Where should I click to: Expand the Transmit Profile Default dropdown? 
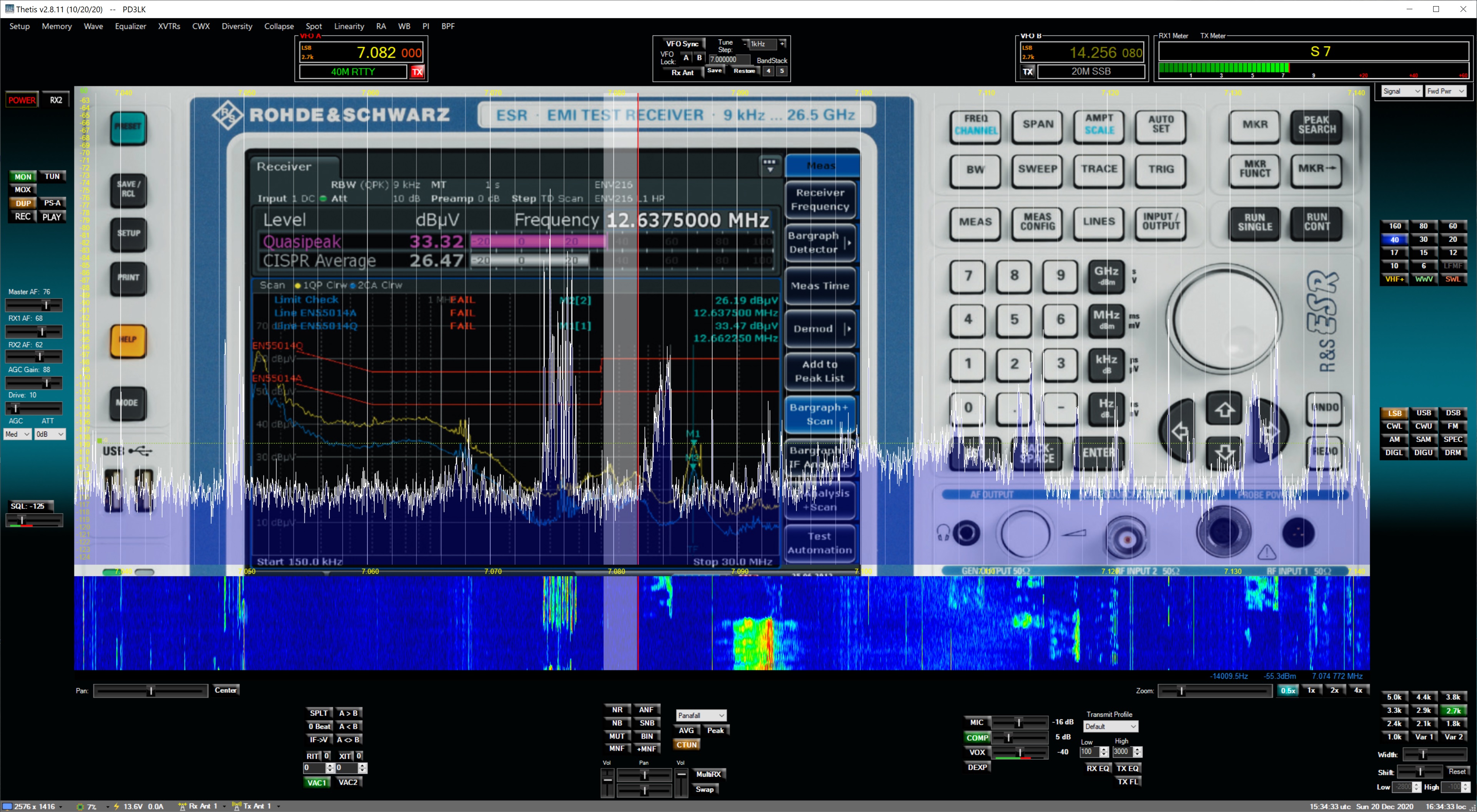[1110, 727]
